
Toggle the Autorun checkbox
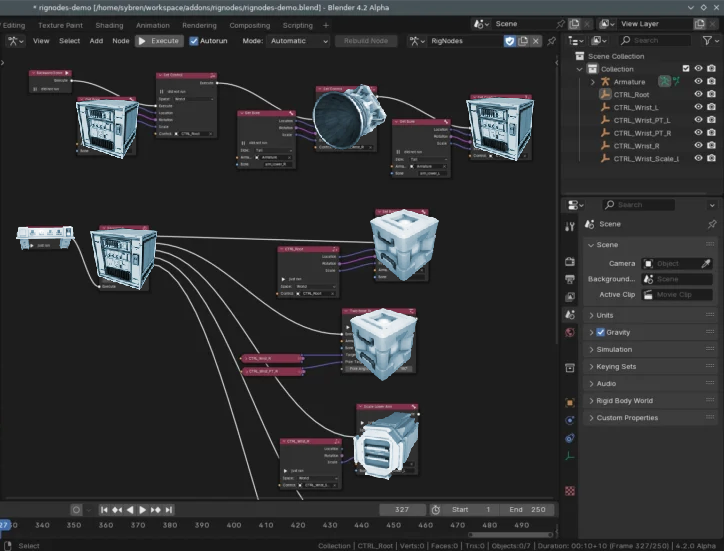coord(194,41)
